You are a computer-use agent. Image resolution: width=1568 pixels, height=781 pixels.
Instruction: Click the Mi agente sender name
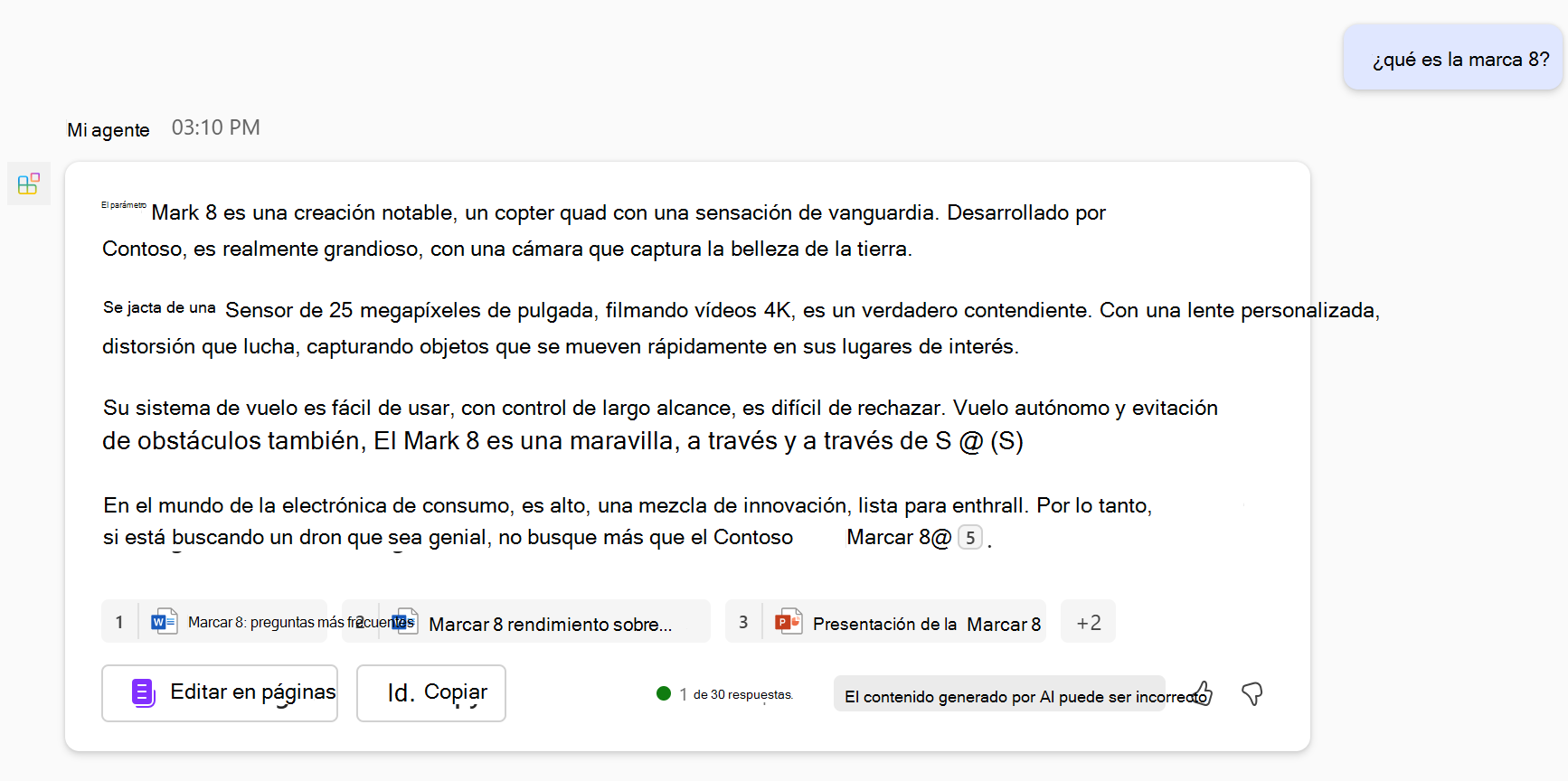click(x=109, y=130)
